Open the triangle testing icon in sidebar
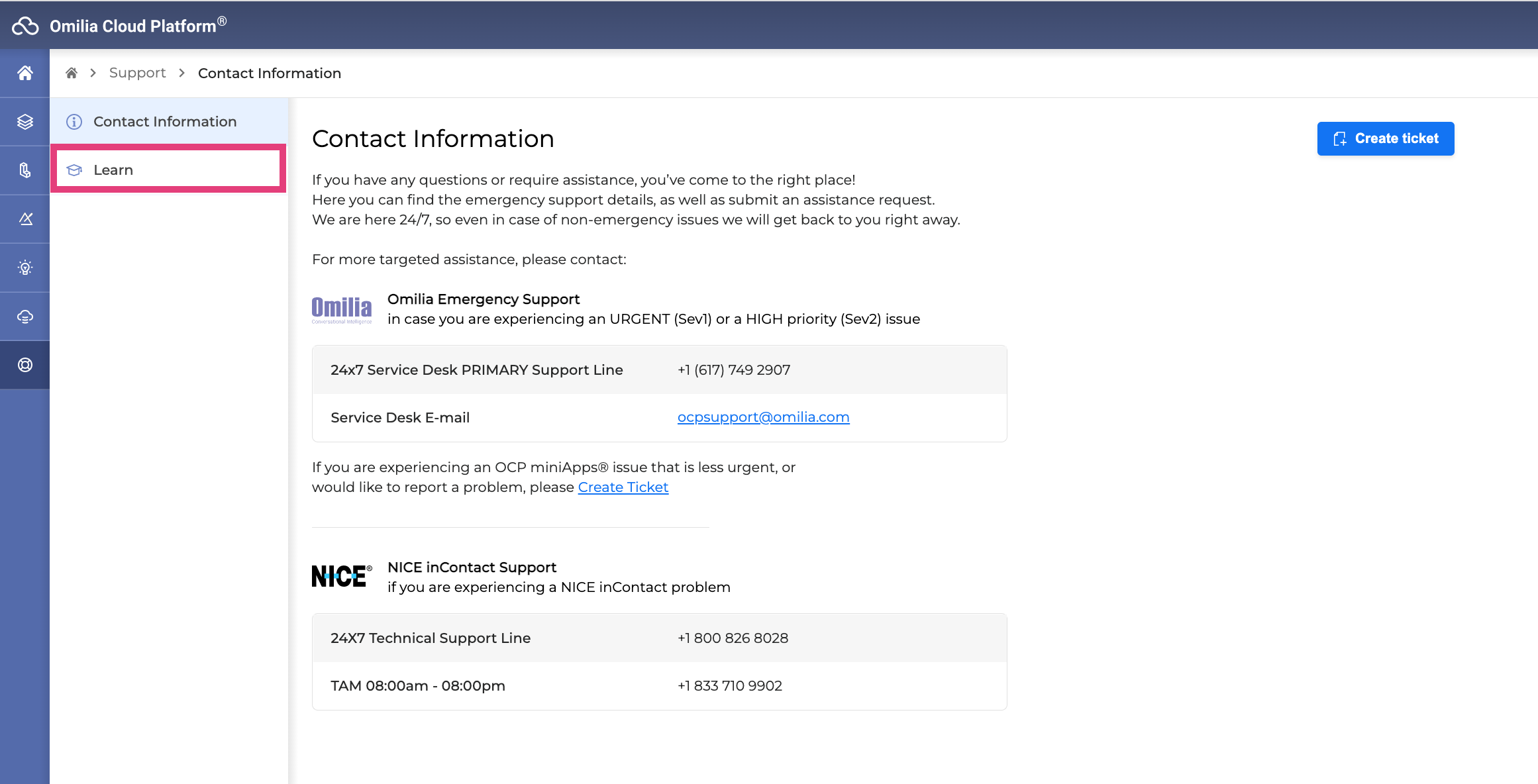 (25, 219)
